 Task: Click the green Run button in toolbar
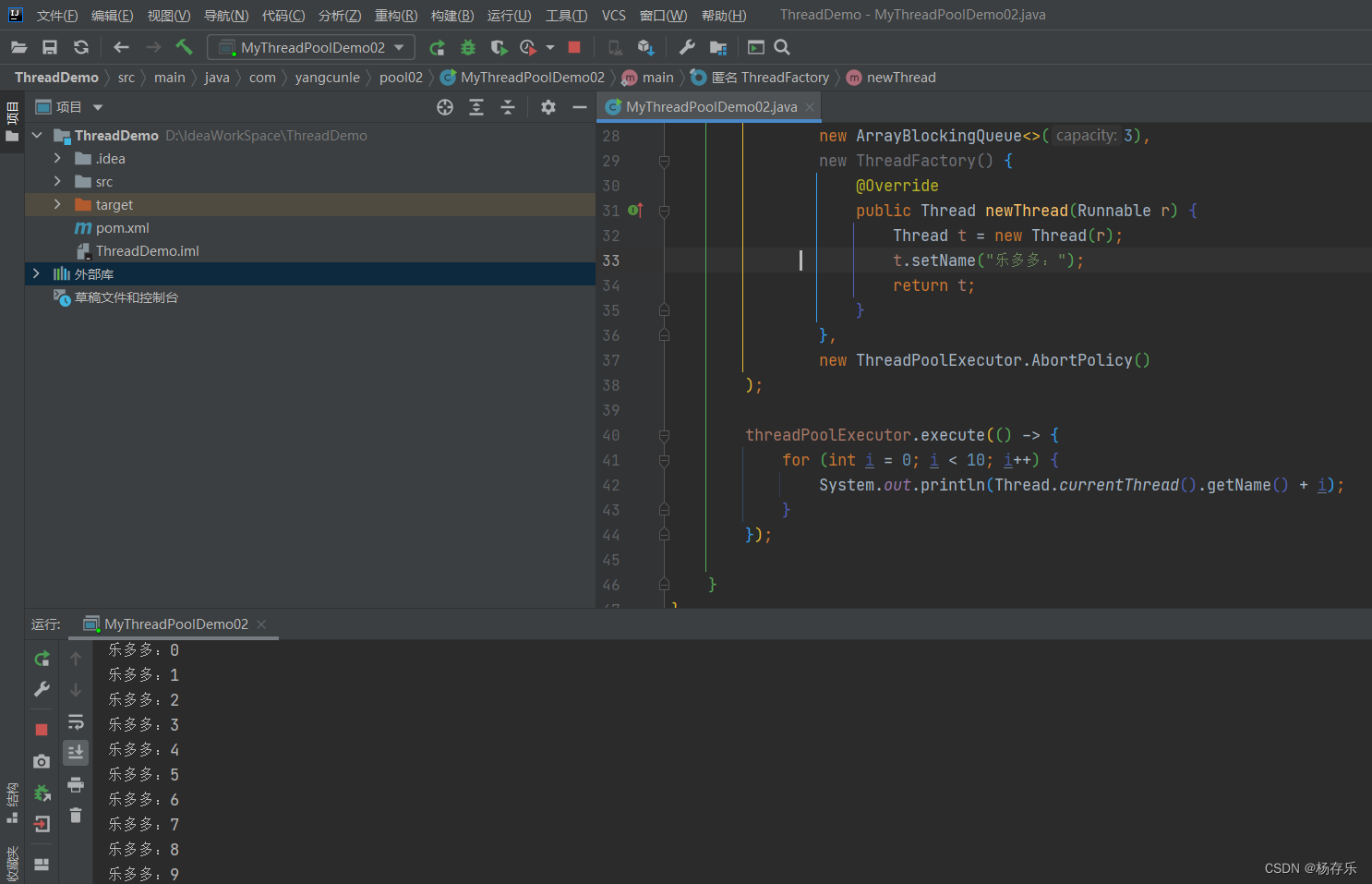pos(437,48)
